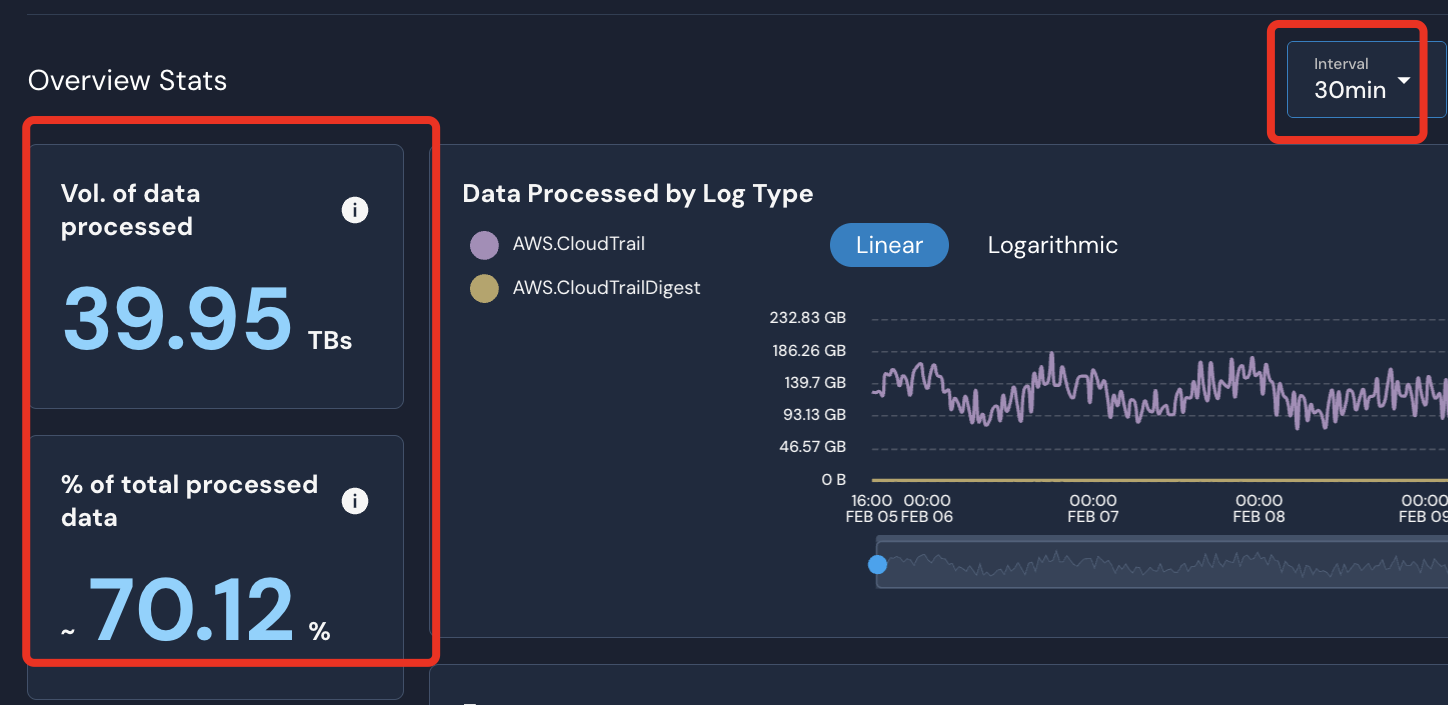Toggle the AWS.CloudTrailDigest series label
This screenshot has width=1448, height=705.
coord(606,288)
